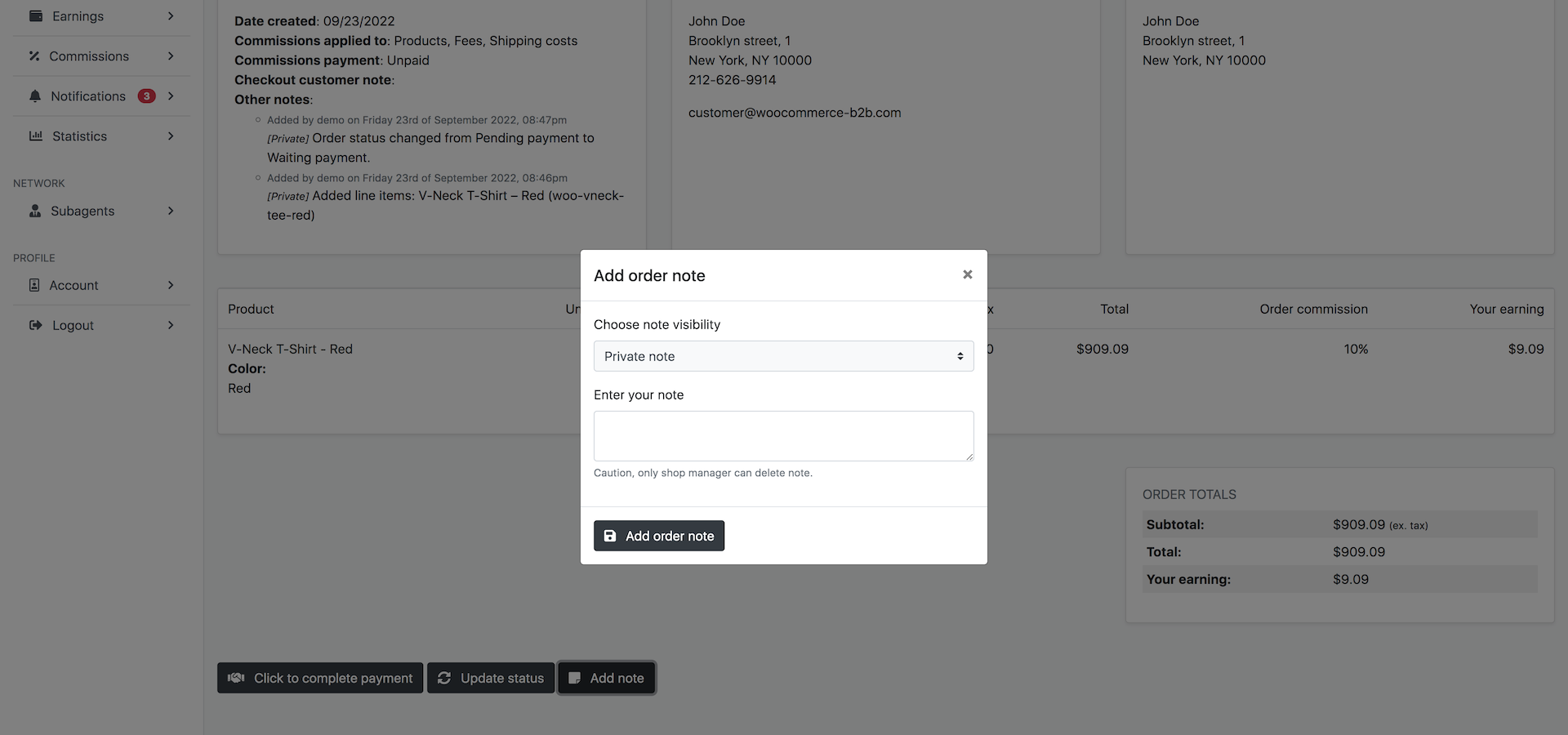
Task: Click the Statistics chart icon
Action: click(36, 136)
